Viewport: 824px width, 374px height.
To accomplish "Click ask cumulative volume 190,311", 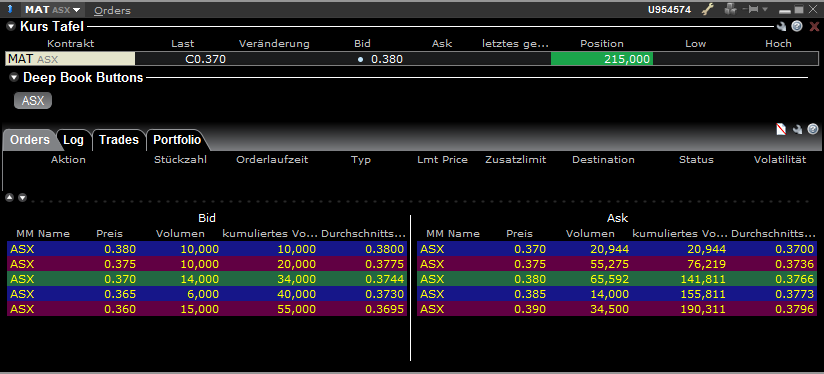I will 703,309.
